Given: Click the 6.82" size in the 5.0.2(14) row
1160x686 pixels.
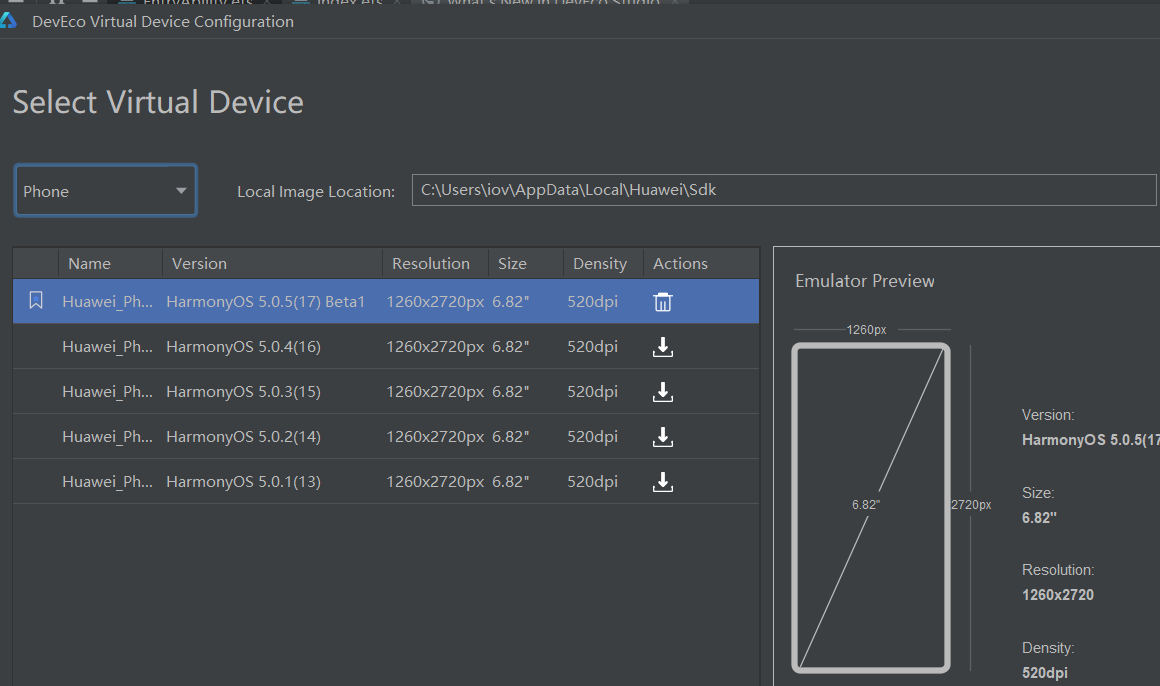Looking at the screenshot, I should click(510, 437).
